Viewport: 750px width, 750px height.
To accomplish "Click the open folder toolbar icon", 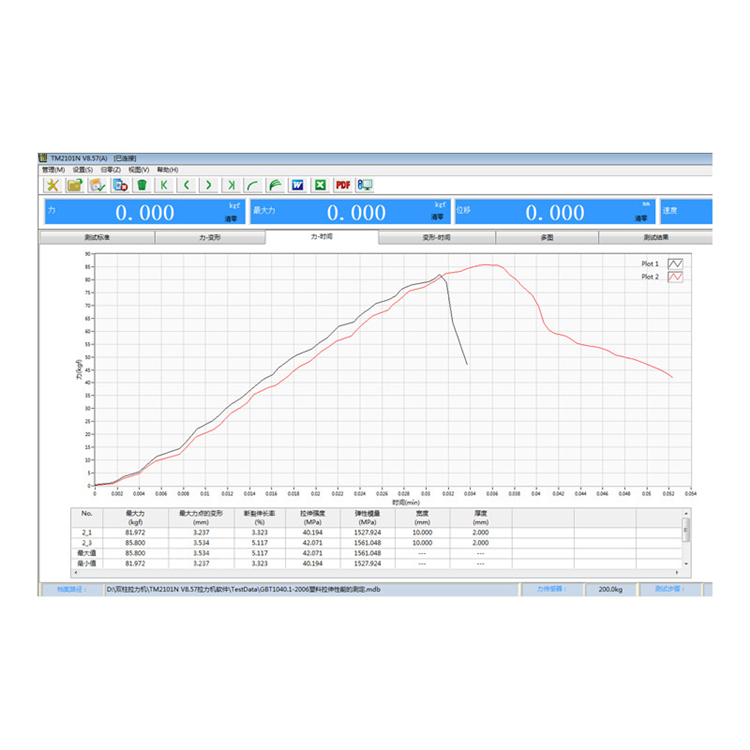I will tap(74, 185).
